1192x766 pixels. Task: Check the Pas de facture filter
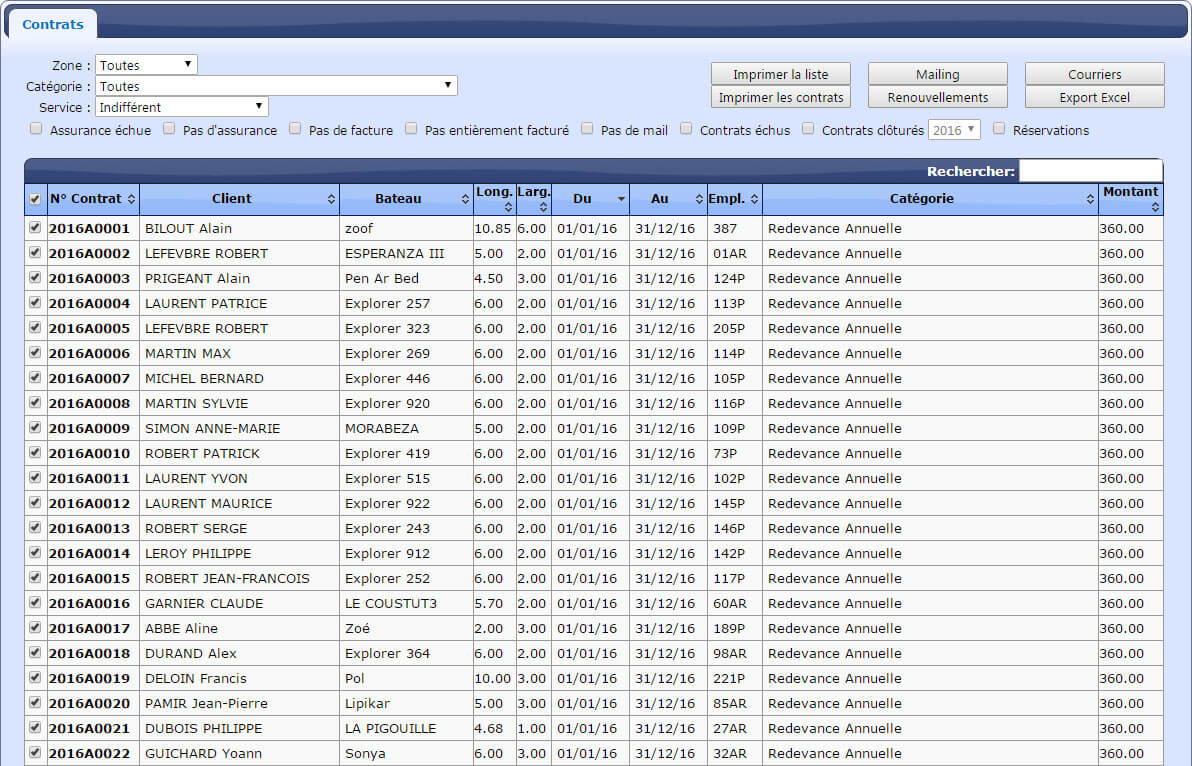coord(295,128)
